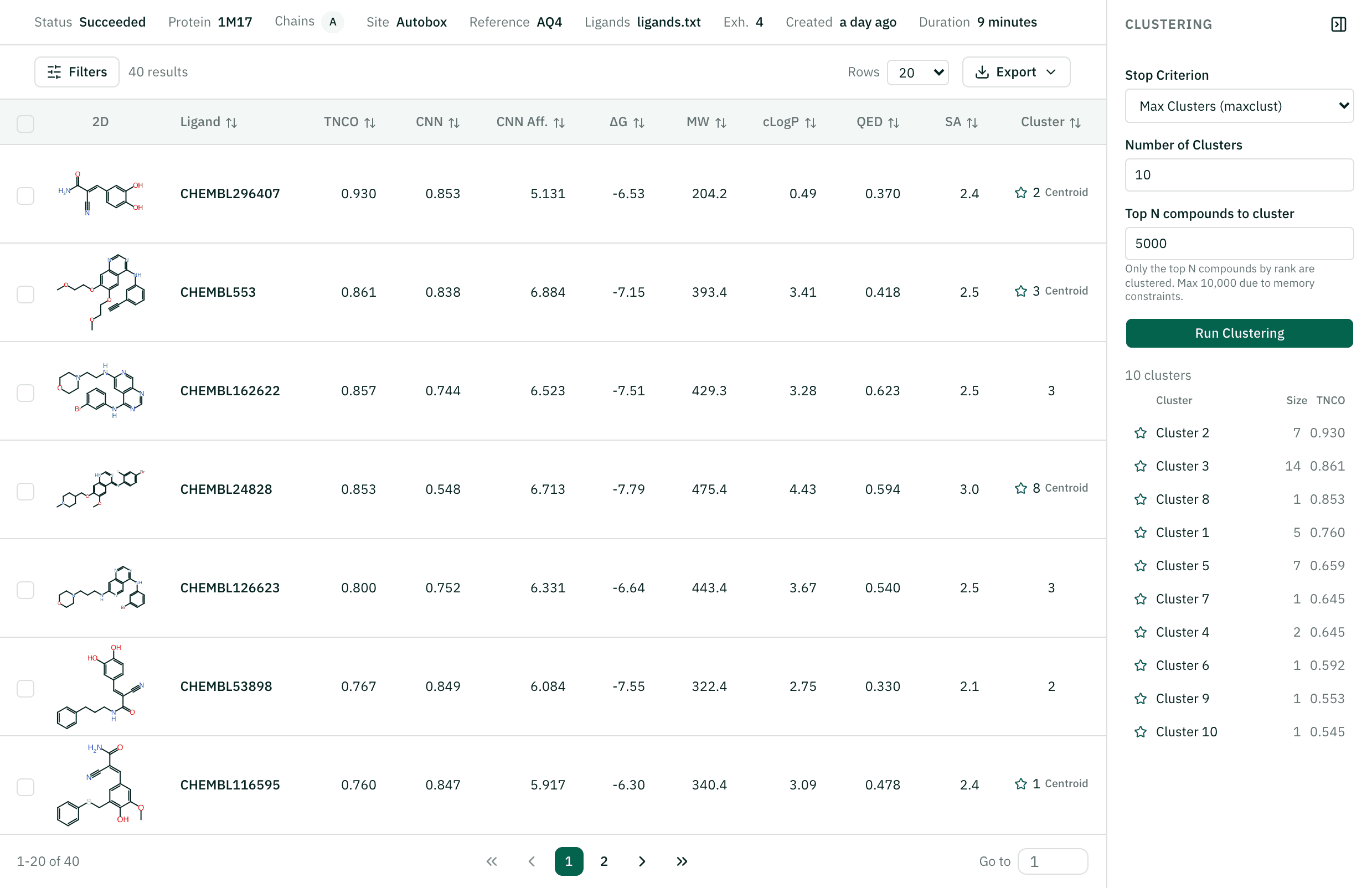Check the CHEMBL162622 row checkbox
This screenshot has height=888, width=1372.
(x=25, y=393)
